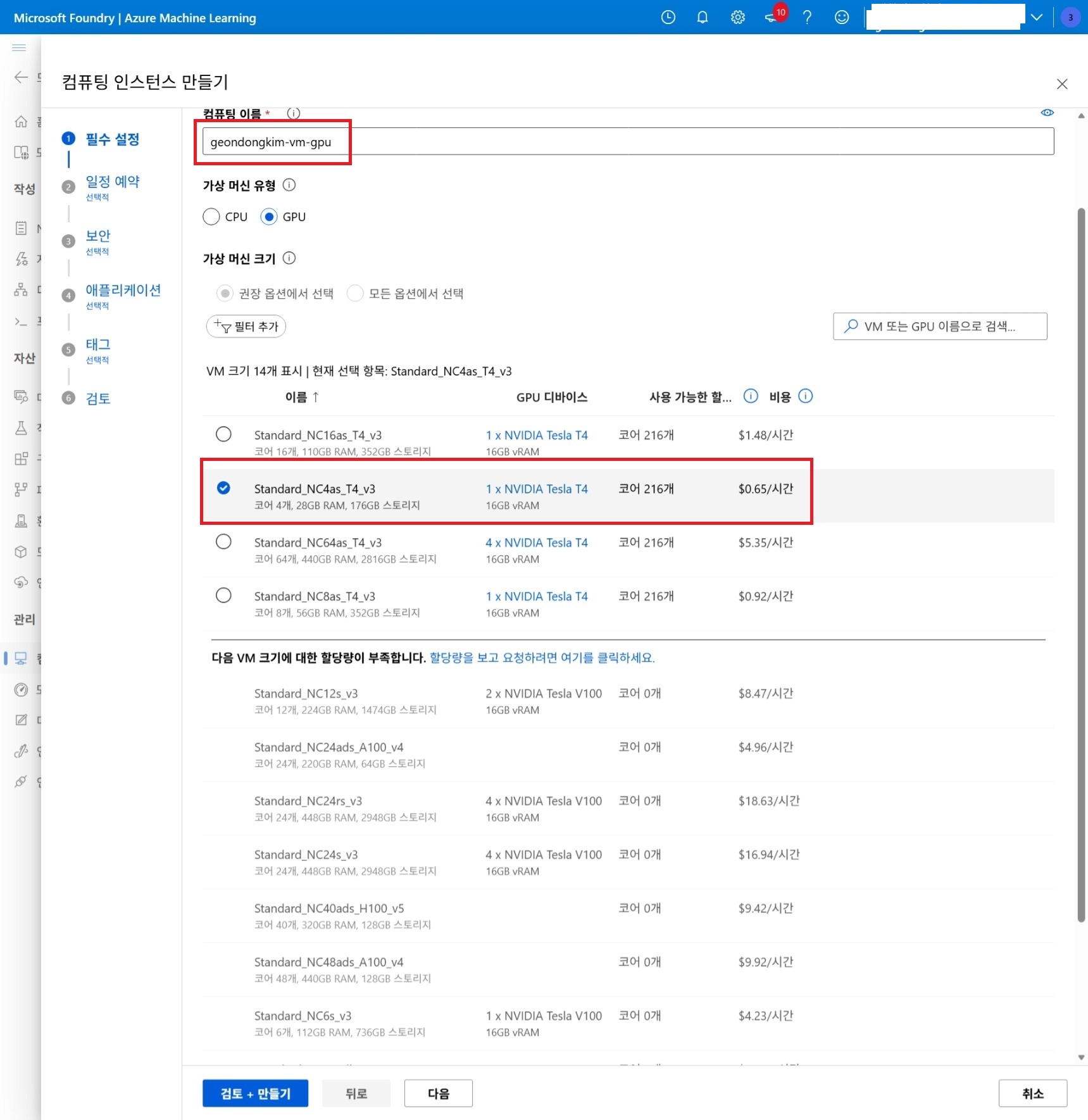Viewport: 1088px width, 1120px height.
Task: Open the help question mark icon
Action: (807, 17)
